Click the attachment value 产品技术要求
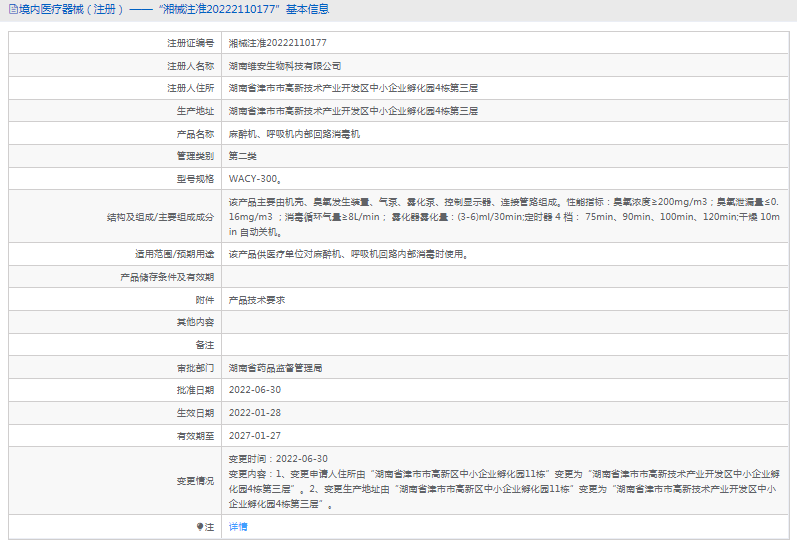 coord(257,300)
